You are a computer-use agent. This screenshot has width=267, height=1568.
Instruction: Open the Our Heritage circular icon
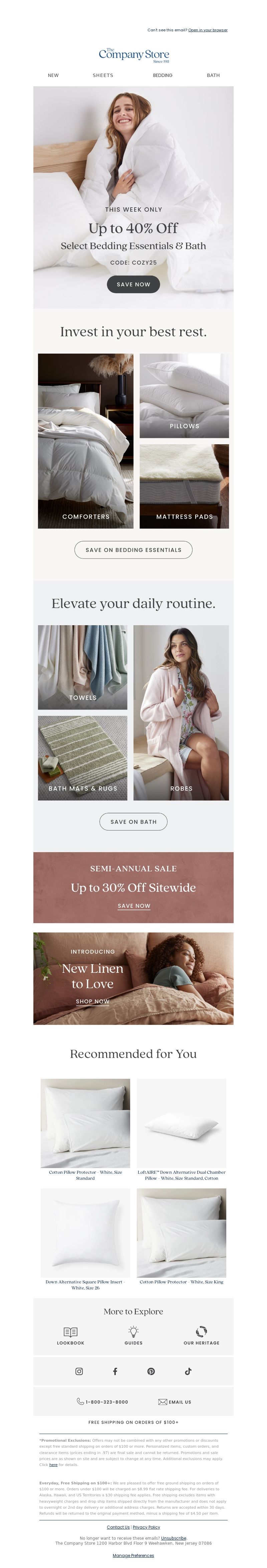[x=201, y=1331]
